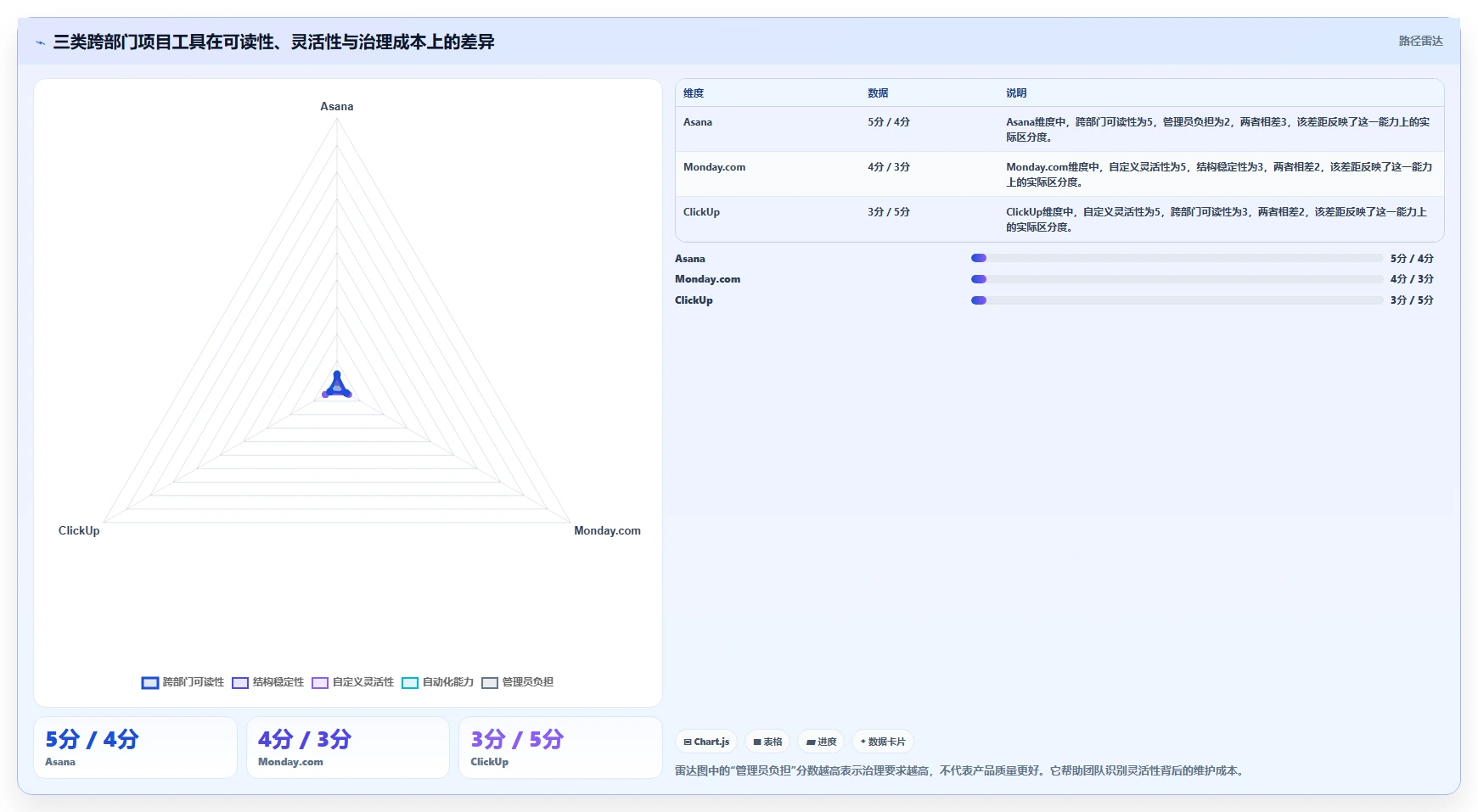
Task: Toggle the 管理员负担 legend series
Action: click(x=517, y=682)
